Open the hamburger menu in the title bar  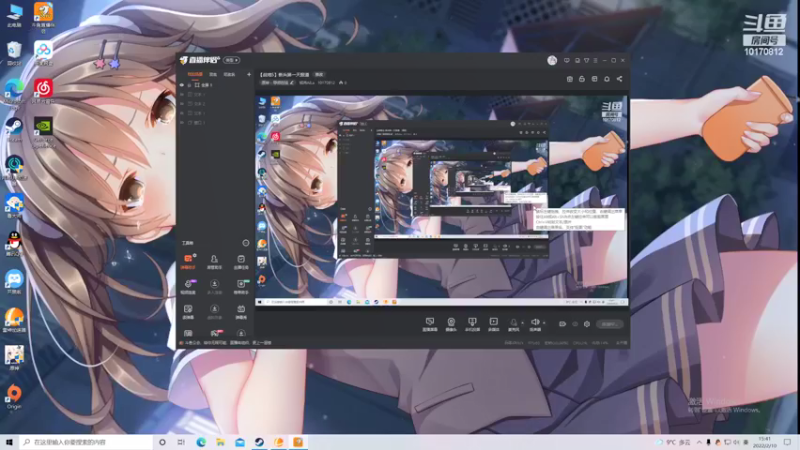pyautogui.click(x=595, y=60)
